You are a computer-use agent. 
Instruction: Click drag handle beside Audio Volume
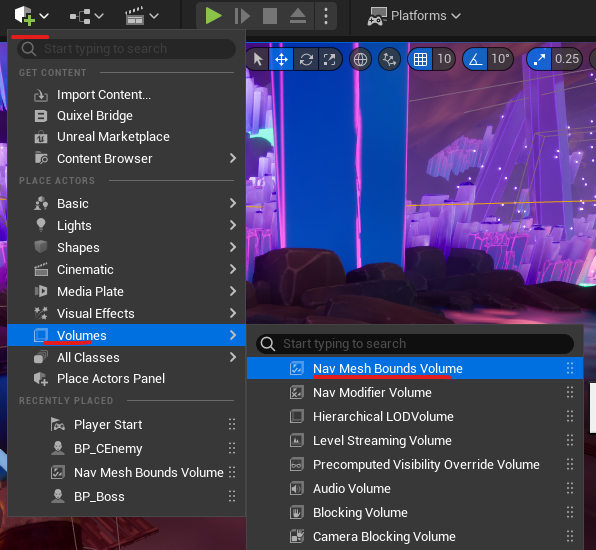tap(569, 488)
